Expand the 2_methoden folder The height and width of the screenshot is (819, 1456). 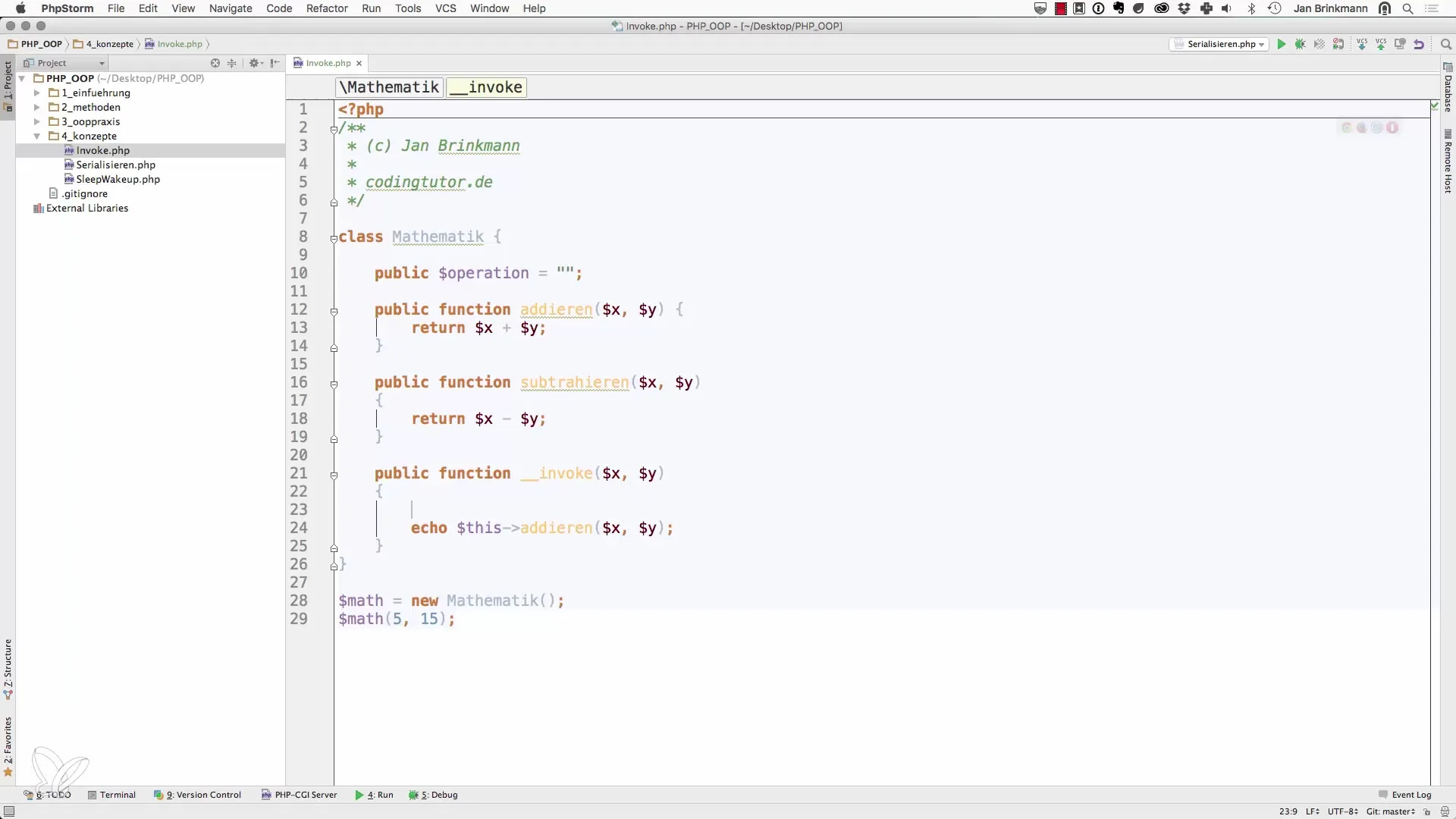pos(37,107)
